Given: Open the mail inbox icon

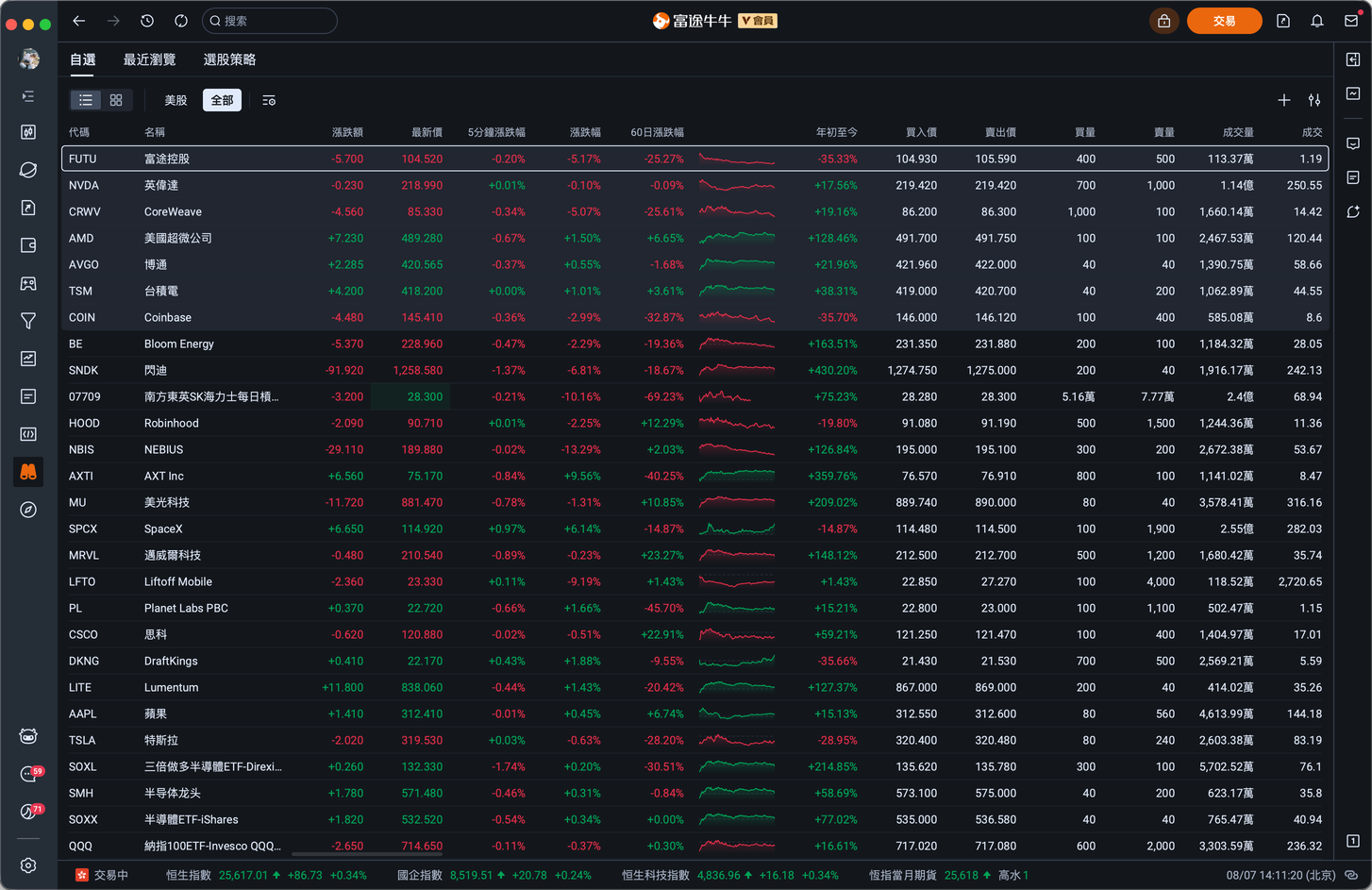Looking at the screenshot, I should tap(1351, 21).
